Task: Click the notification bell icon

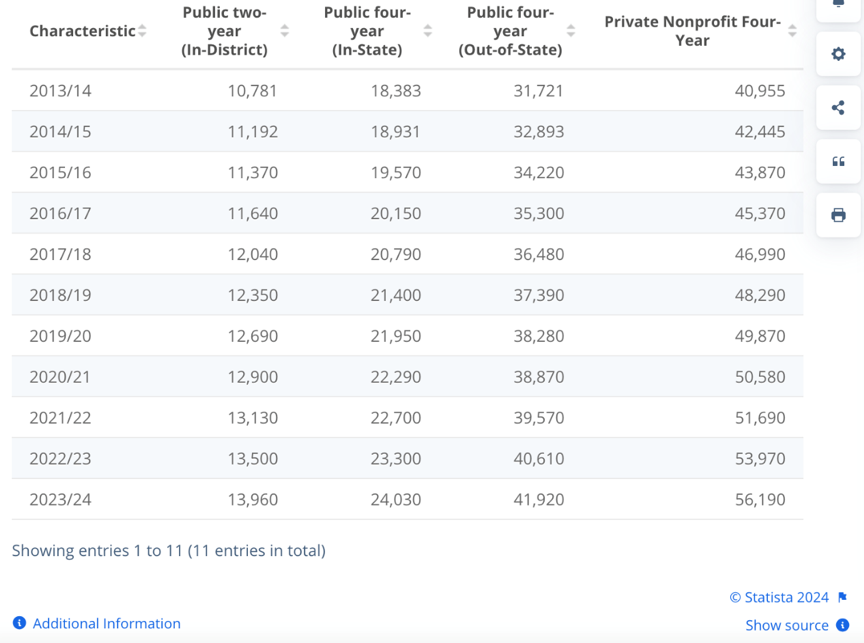Action: coord(838,5)
